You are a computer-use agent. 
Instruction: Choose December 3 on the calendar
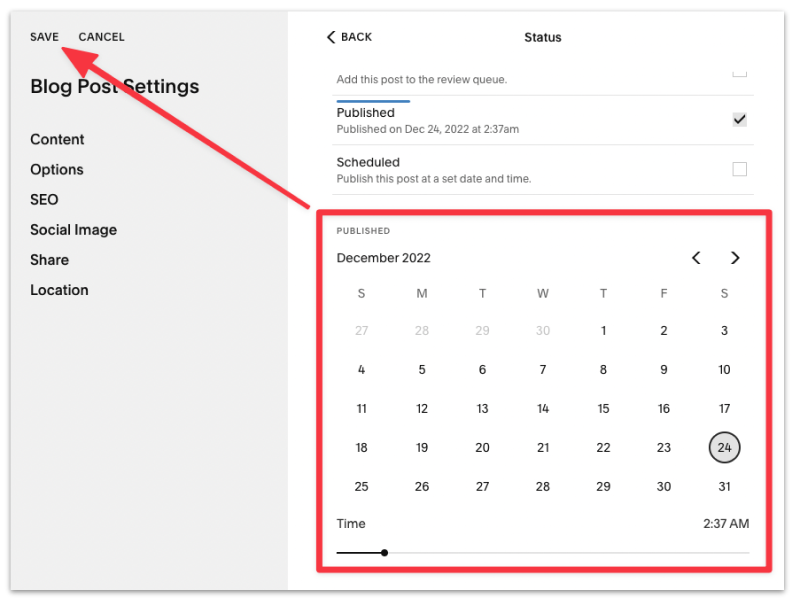pyautogui.click(x=724, y=331)
